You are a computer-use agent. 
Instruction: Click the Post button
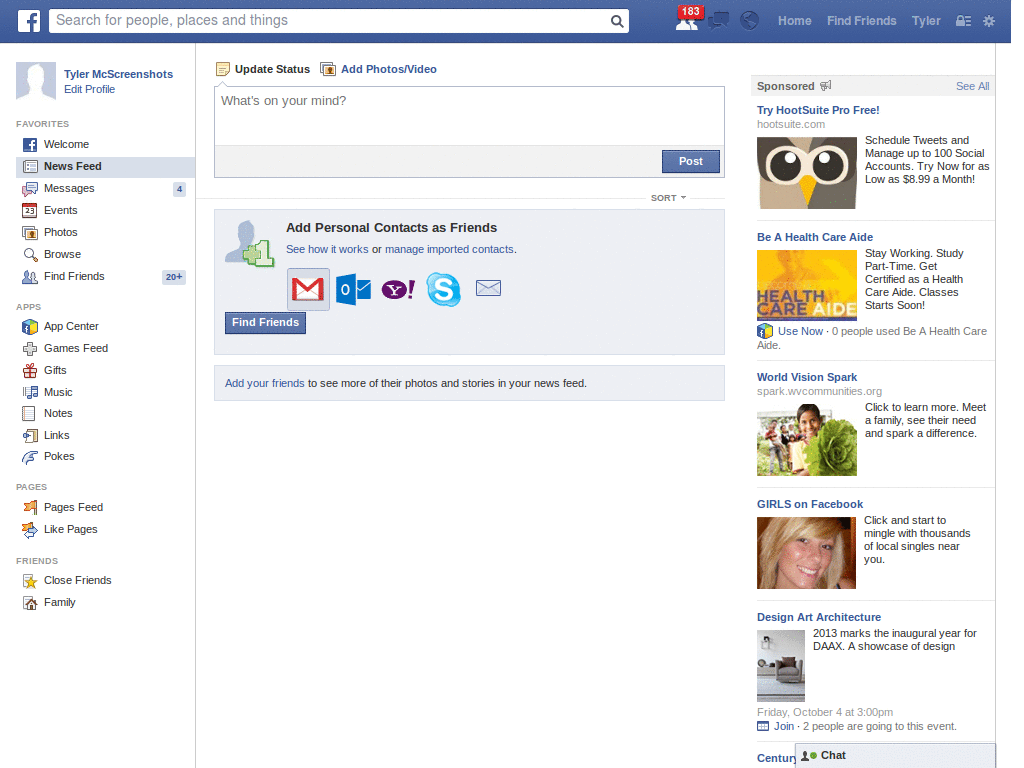click(x=691, y=161)
